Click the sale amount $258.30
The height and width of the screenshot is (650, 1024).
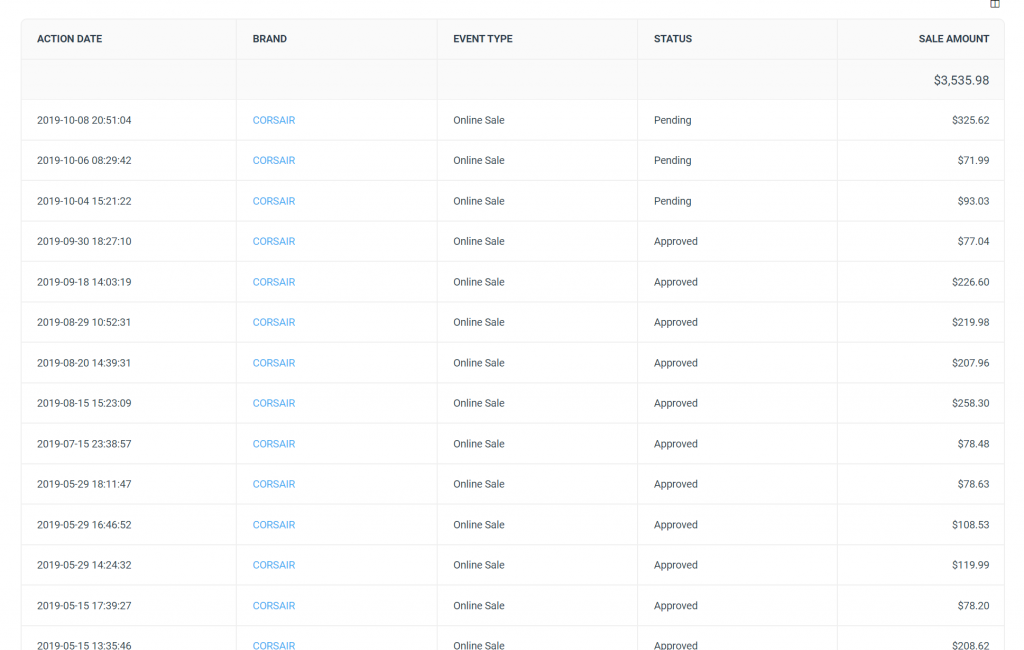[x=970, y=404]
